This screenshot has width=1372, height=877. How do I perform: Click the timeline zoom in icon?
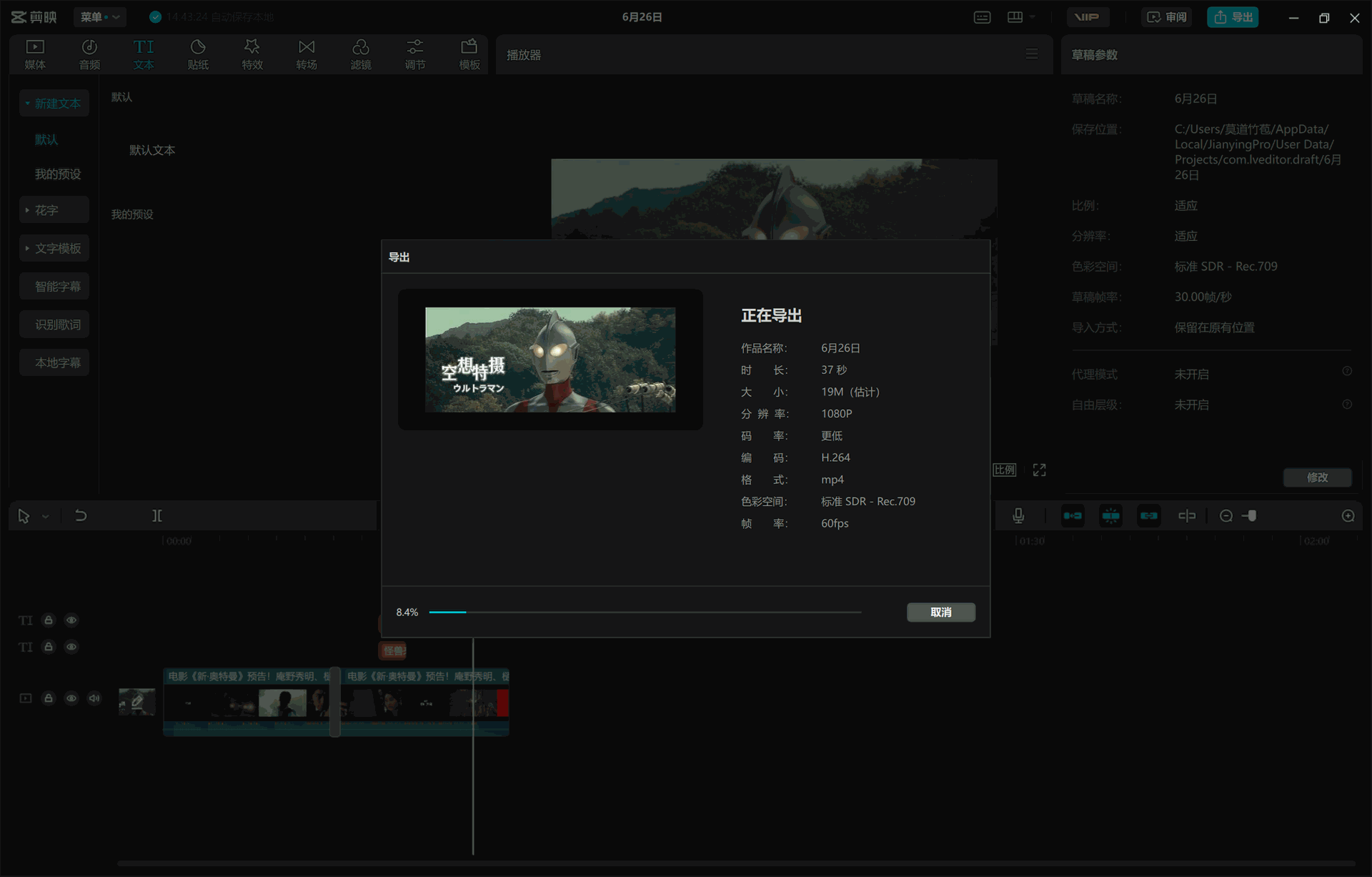(x=1348, y=516)
